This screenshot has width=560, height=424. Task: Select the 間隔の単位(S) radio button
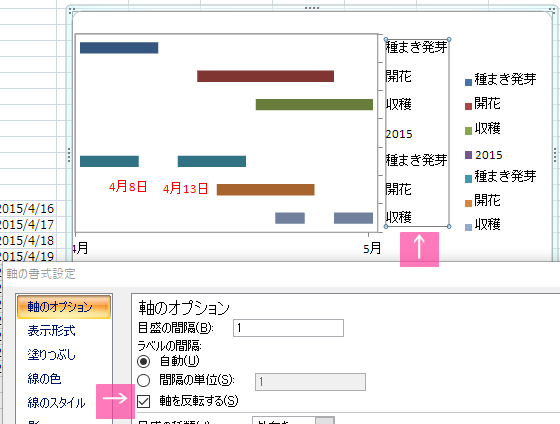pos(144,380)
